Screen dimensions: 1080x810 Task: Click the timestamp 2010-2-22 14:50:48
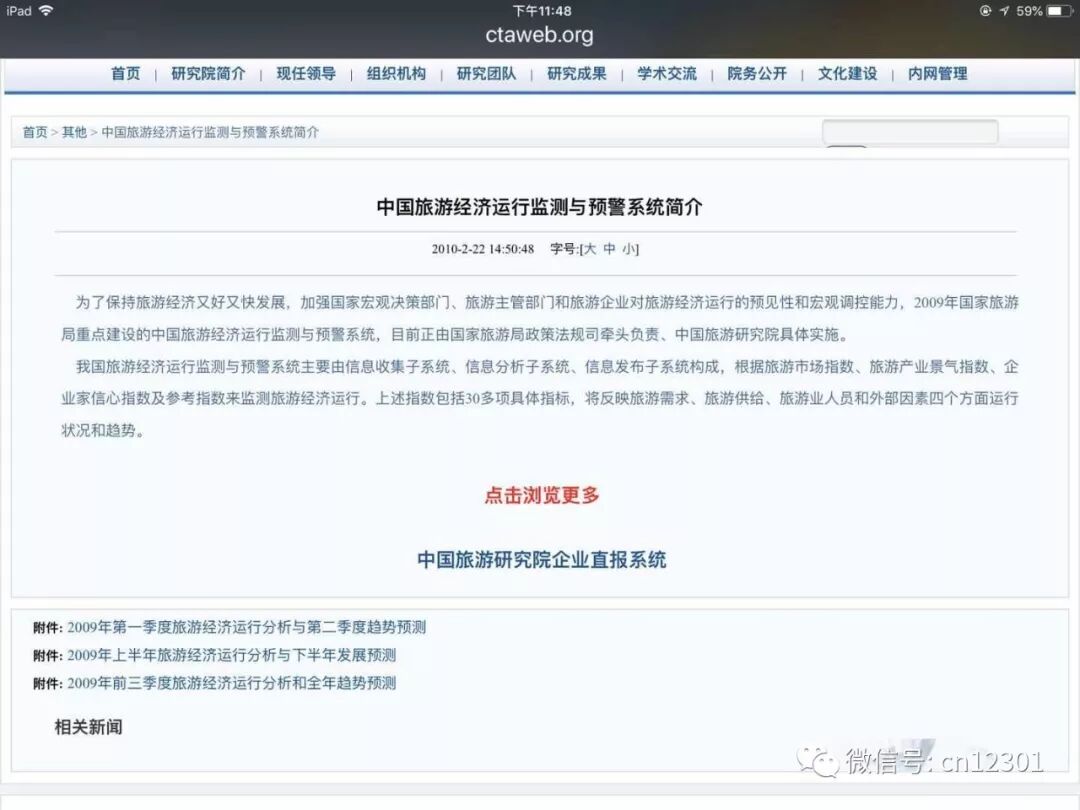coord(483,249)
